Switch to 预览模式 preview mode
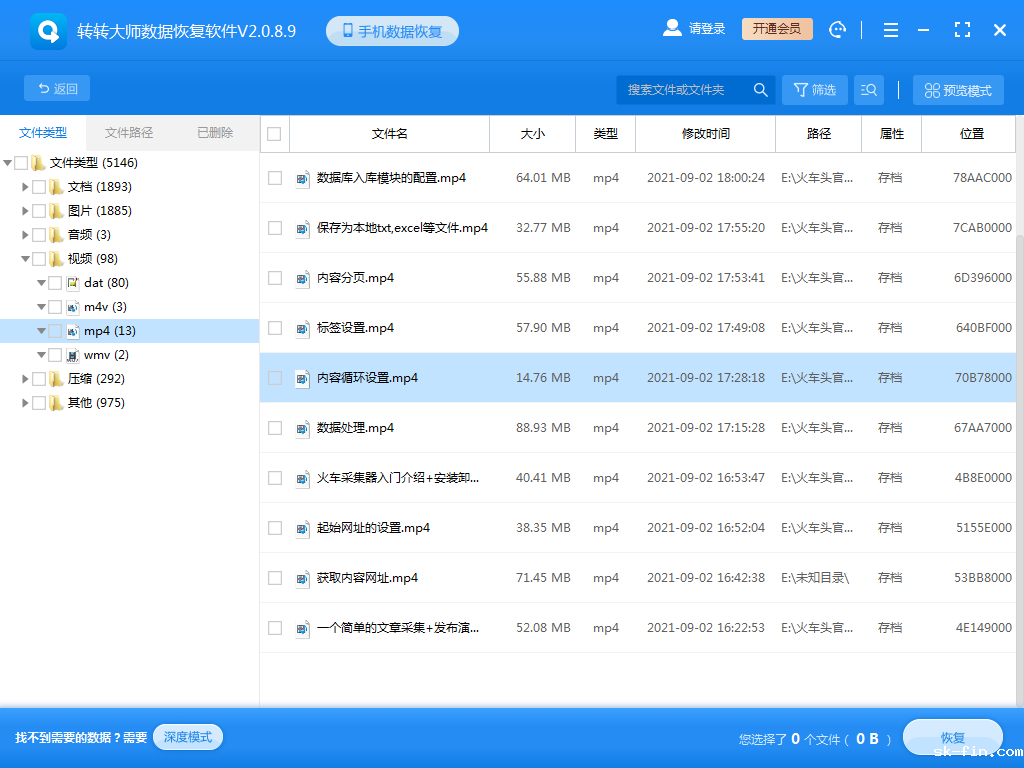The height and width of the screenshot is (768, 1024). tap(957, 89)
